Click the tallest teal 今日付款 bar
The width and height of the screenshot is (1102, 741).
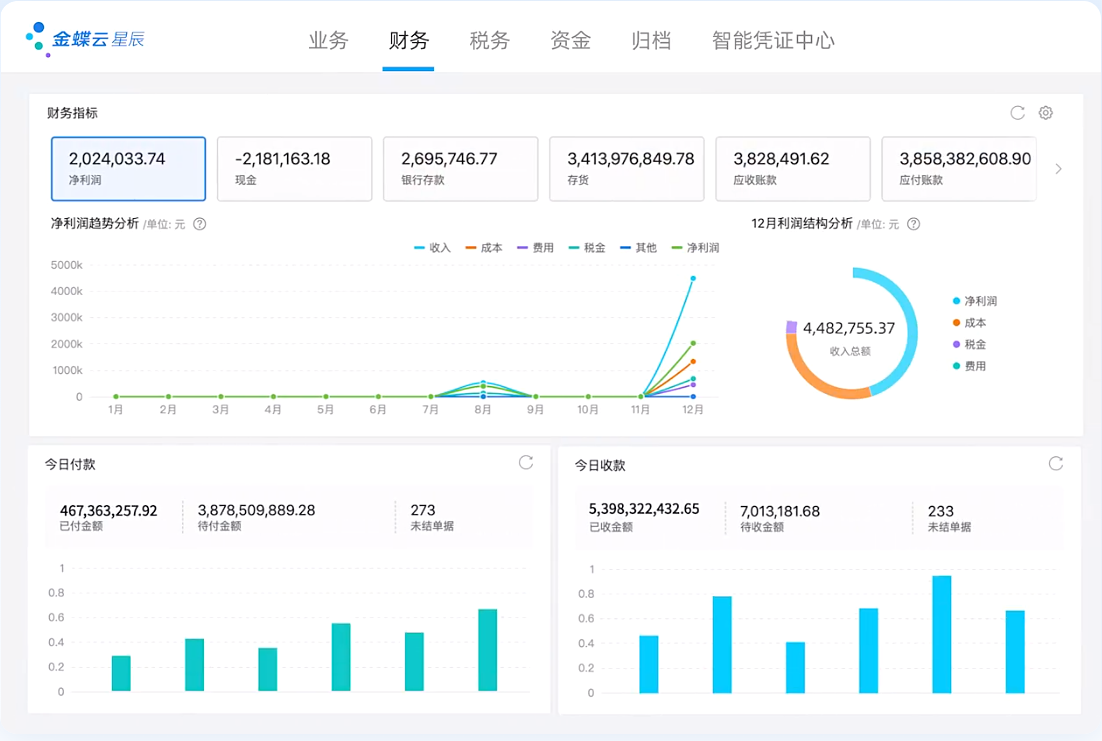click(x=488, y=650)
